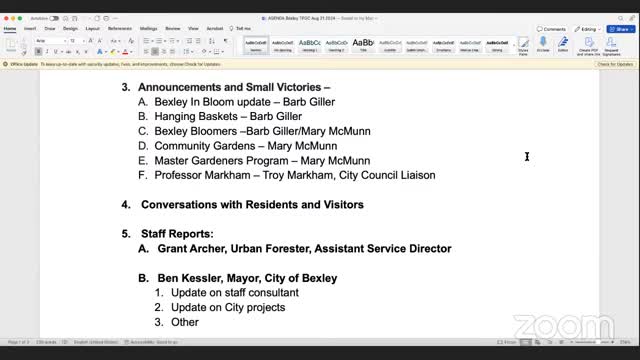Open the Layout tab

(93, 29)
